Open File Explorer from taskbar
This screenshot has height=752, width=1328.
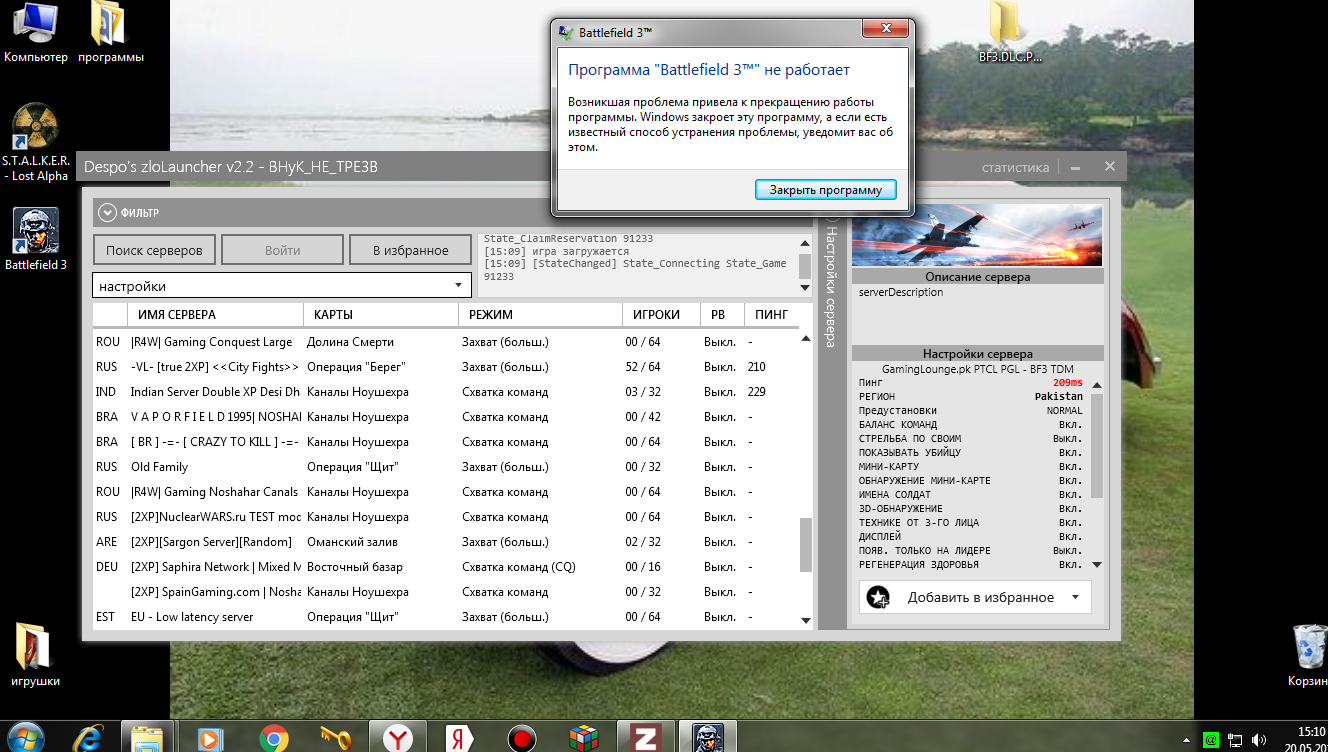148,739
